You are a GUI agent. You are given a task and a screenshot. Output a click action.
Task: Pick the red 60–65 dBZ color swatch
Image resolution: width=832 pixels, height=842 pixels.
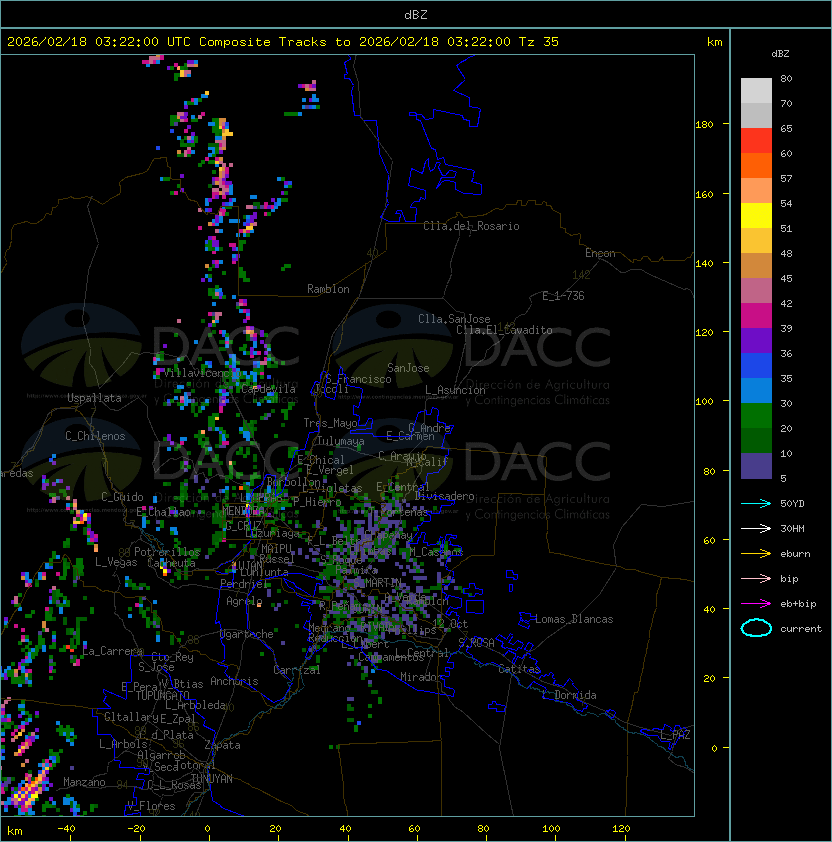(x=756, y=141)
